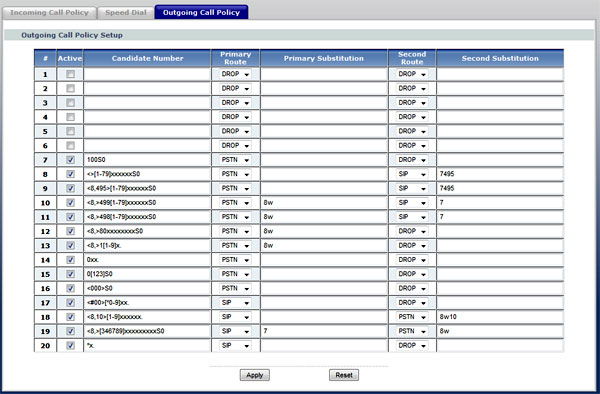Expand Second Route dropdown for rule 14

tap(412, 260)
